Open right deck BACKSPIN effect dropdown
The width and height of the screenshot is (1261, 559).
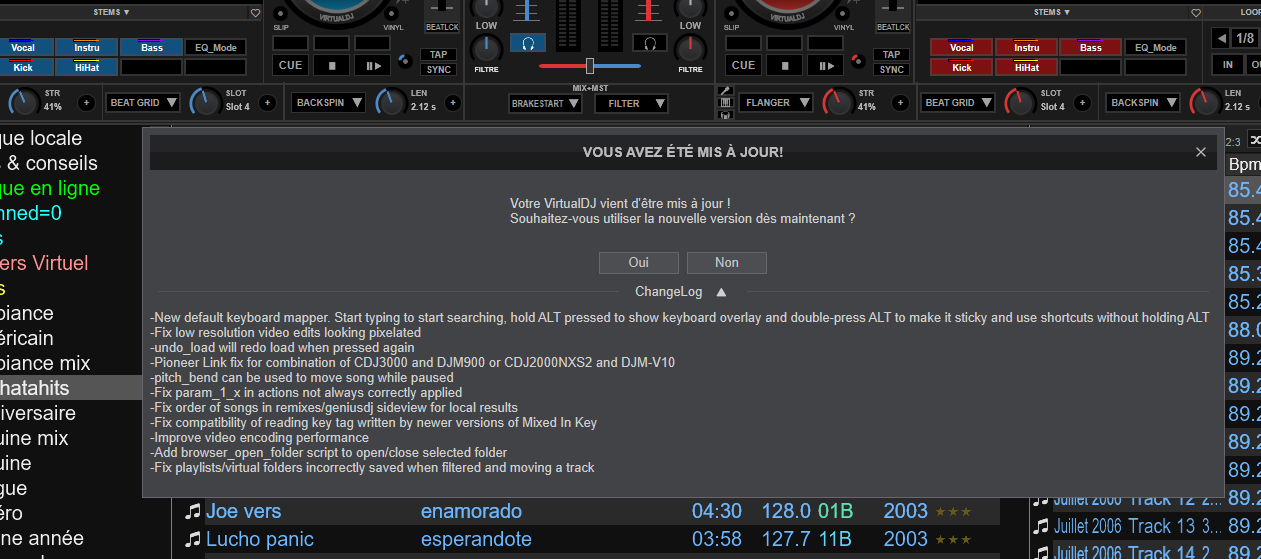point(1144,102)
